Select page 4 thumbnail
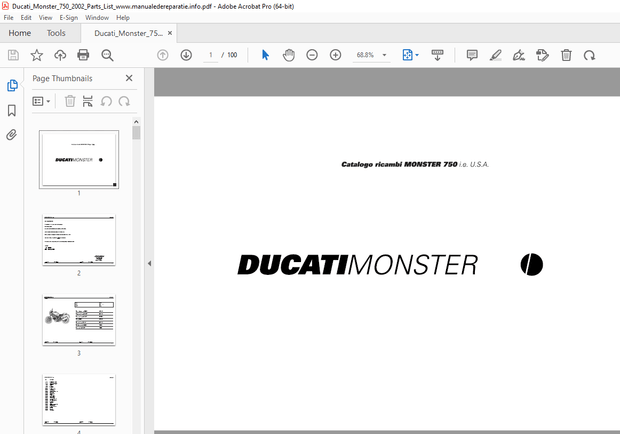The width and height of the screenshot is (620, 434). point(79,400)
